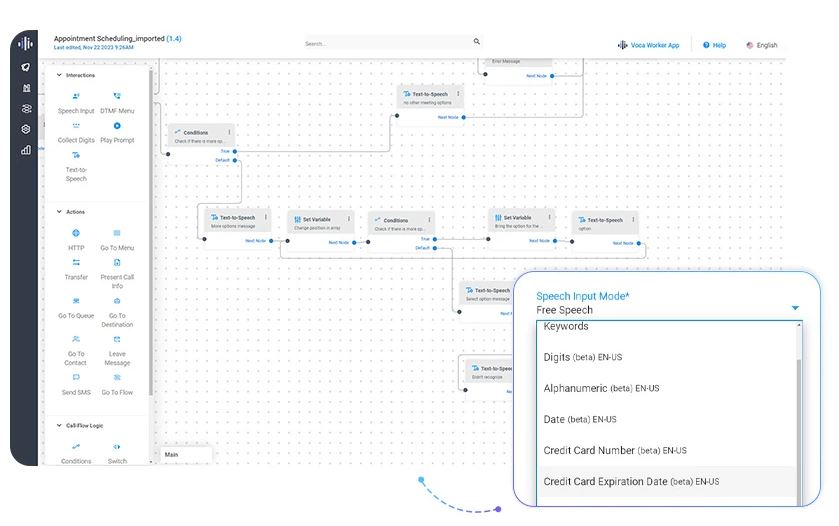The image size is (839, 526).
Task: Open the Voca Worker App link
Action: [649, 45]
